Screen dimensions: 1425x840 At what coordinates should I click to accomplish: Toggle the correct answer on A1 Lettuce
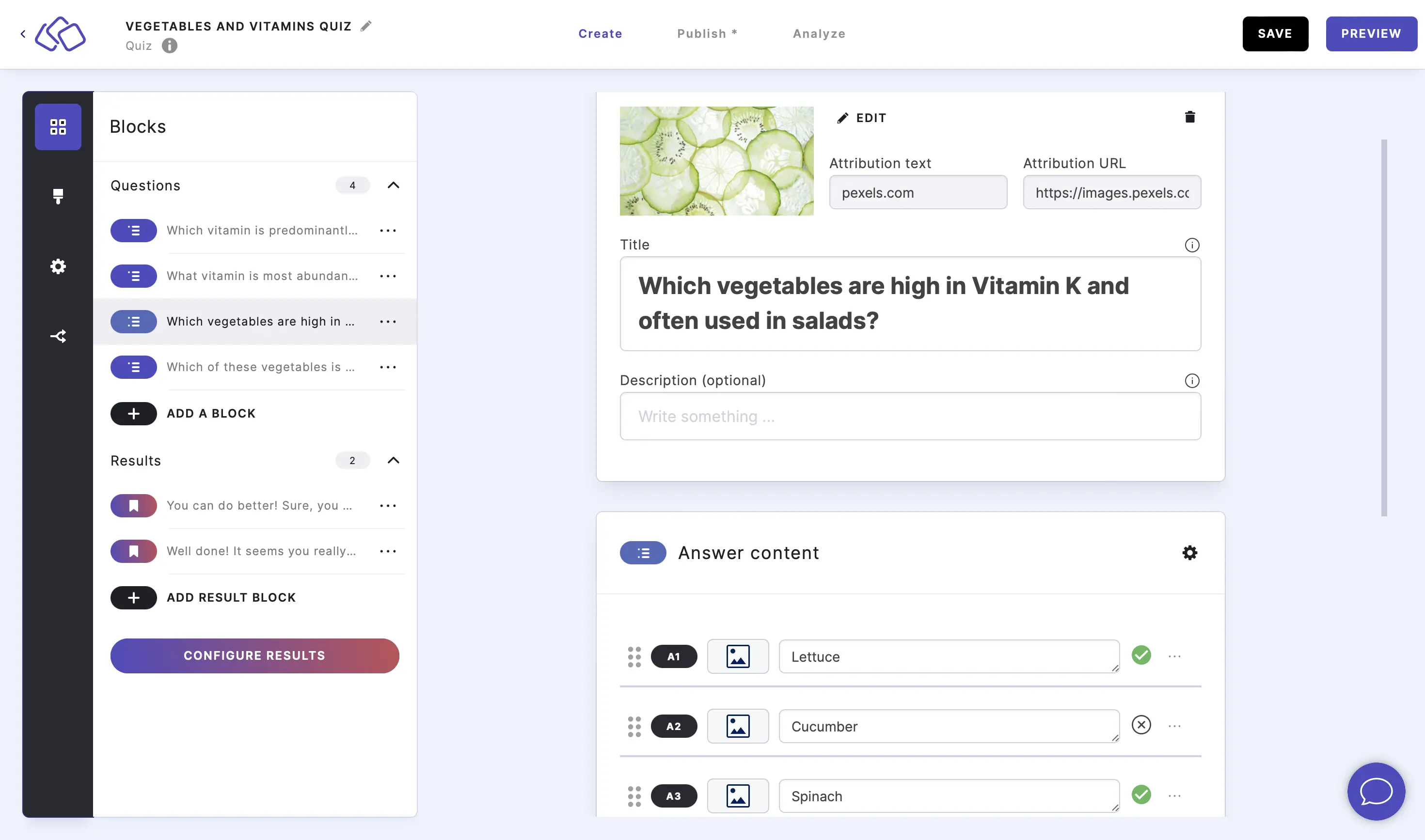click(x=1141, y=654)
